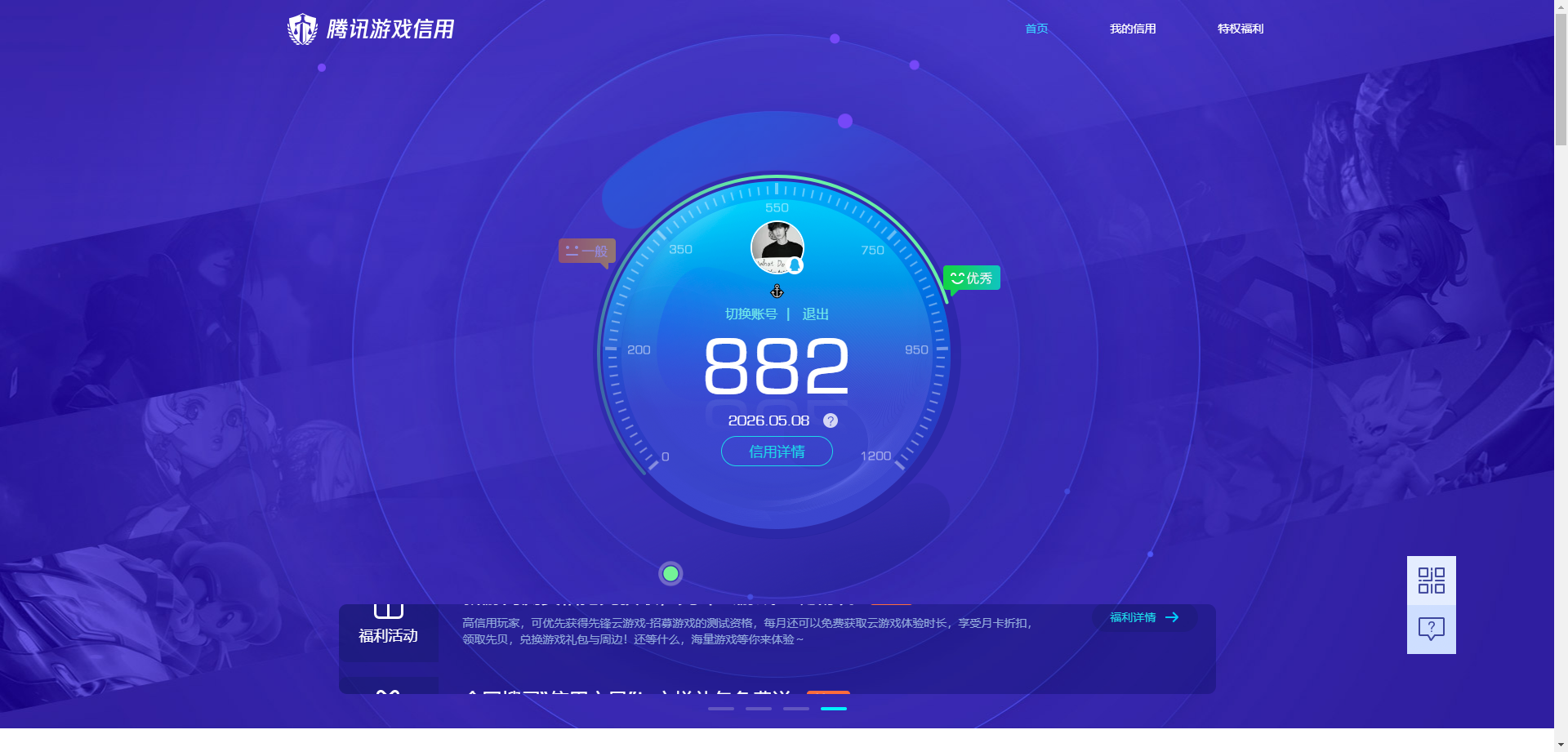Open the 信用详情 button
The image size is (1568, 752).
(x=777, y=452)
